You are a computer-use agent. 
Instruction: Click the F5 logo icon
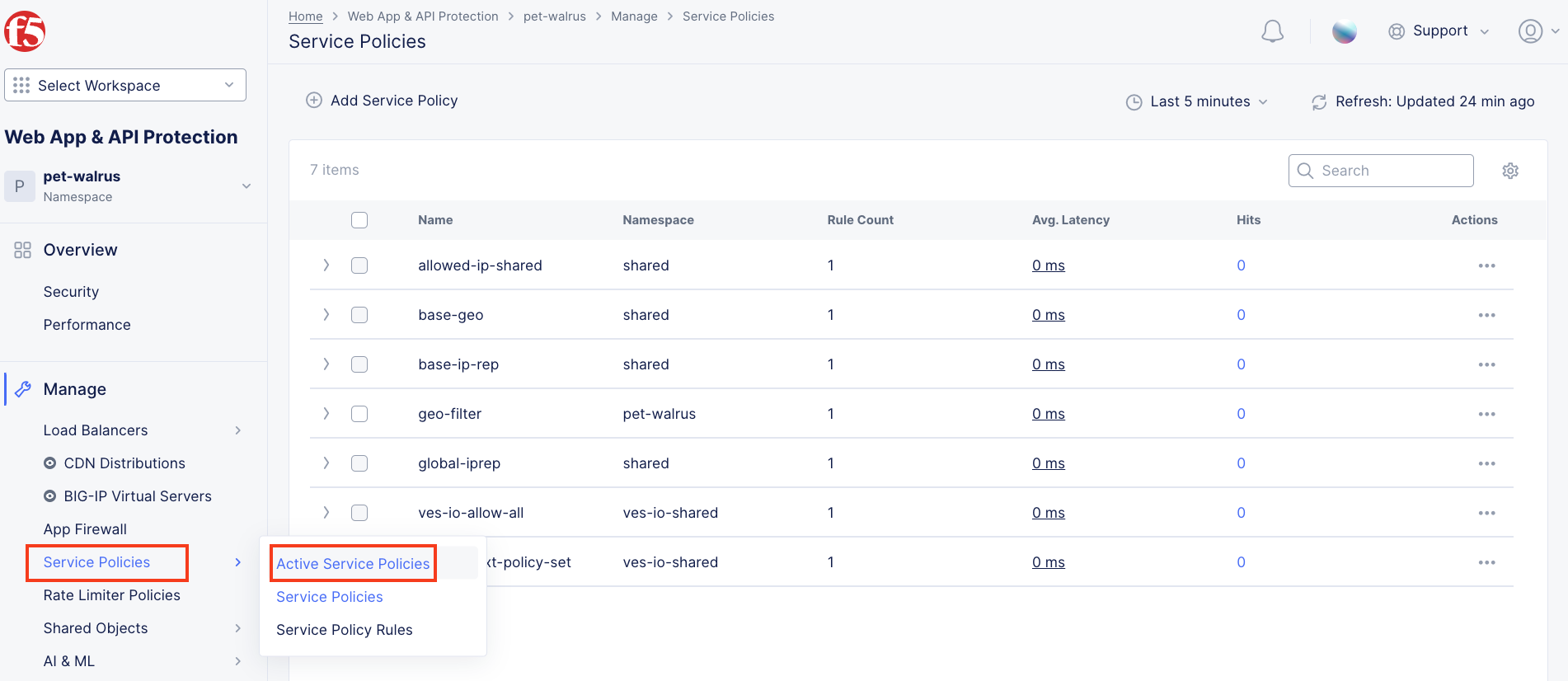(25, 31)
